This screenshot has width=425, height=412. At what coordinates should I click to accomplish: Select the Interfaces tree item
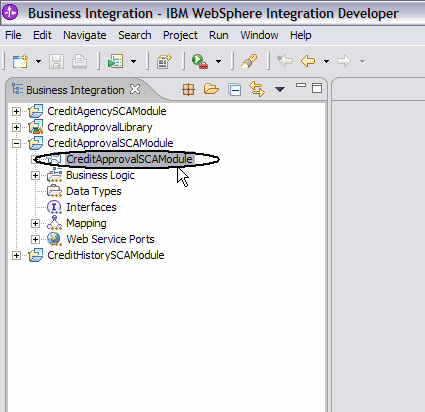(x=91, y=207)
